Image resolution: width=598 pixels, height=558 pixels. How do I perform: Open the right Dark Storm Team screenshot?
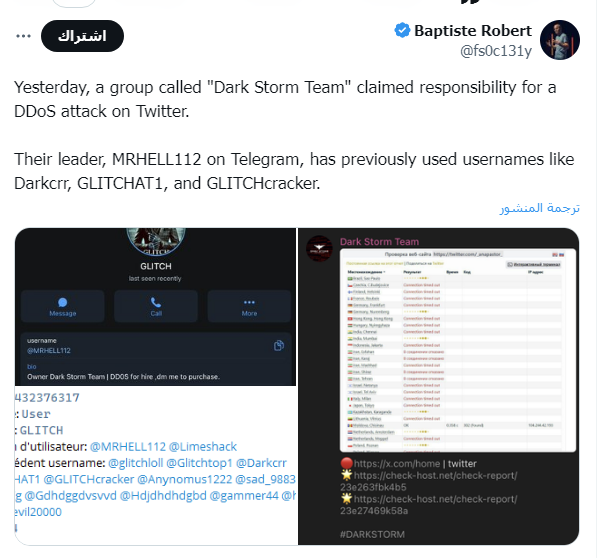tap(439, 386)
